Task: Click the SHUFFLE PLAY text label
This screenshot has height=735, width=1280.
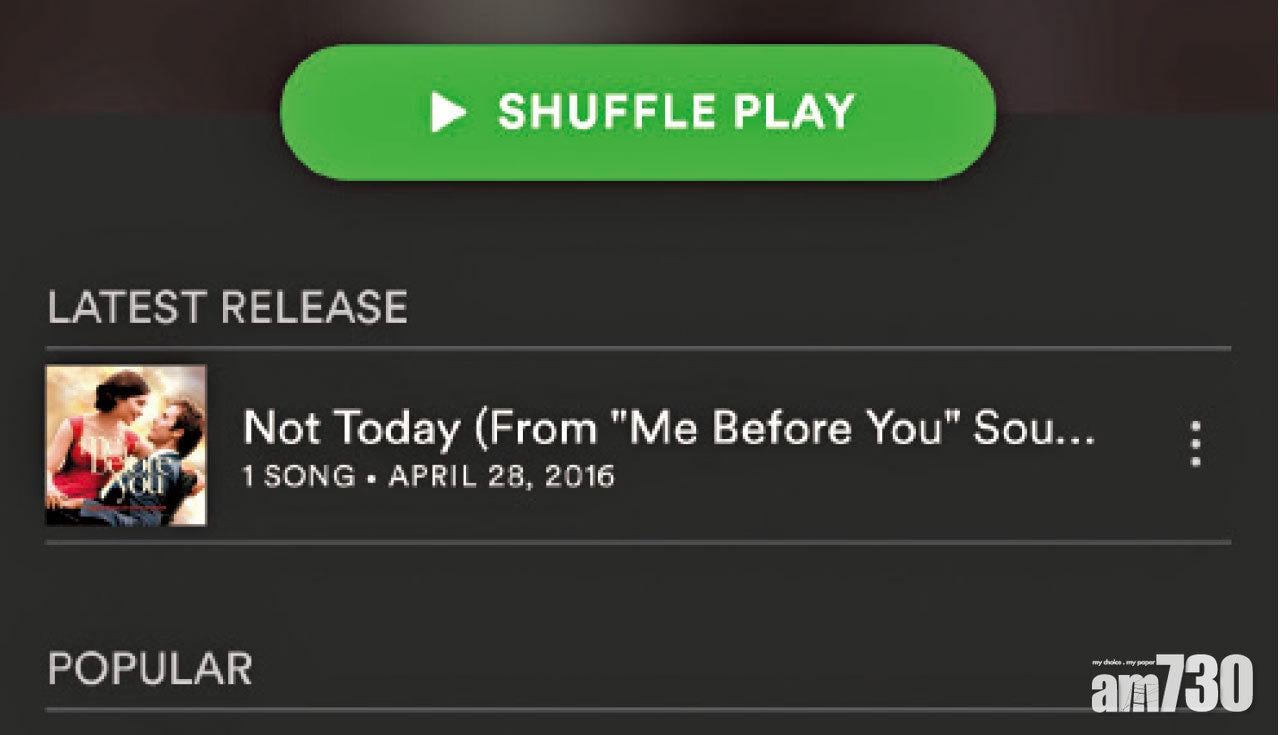Action: (x=676, y=112)
